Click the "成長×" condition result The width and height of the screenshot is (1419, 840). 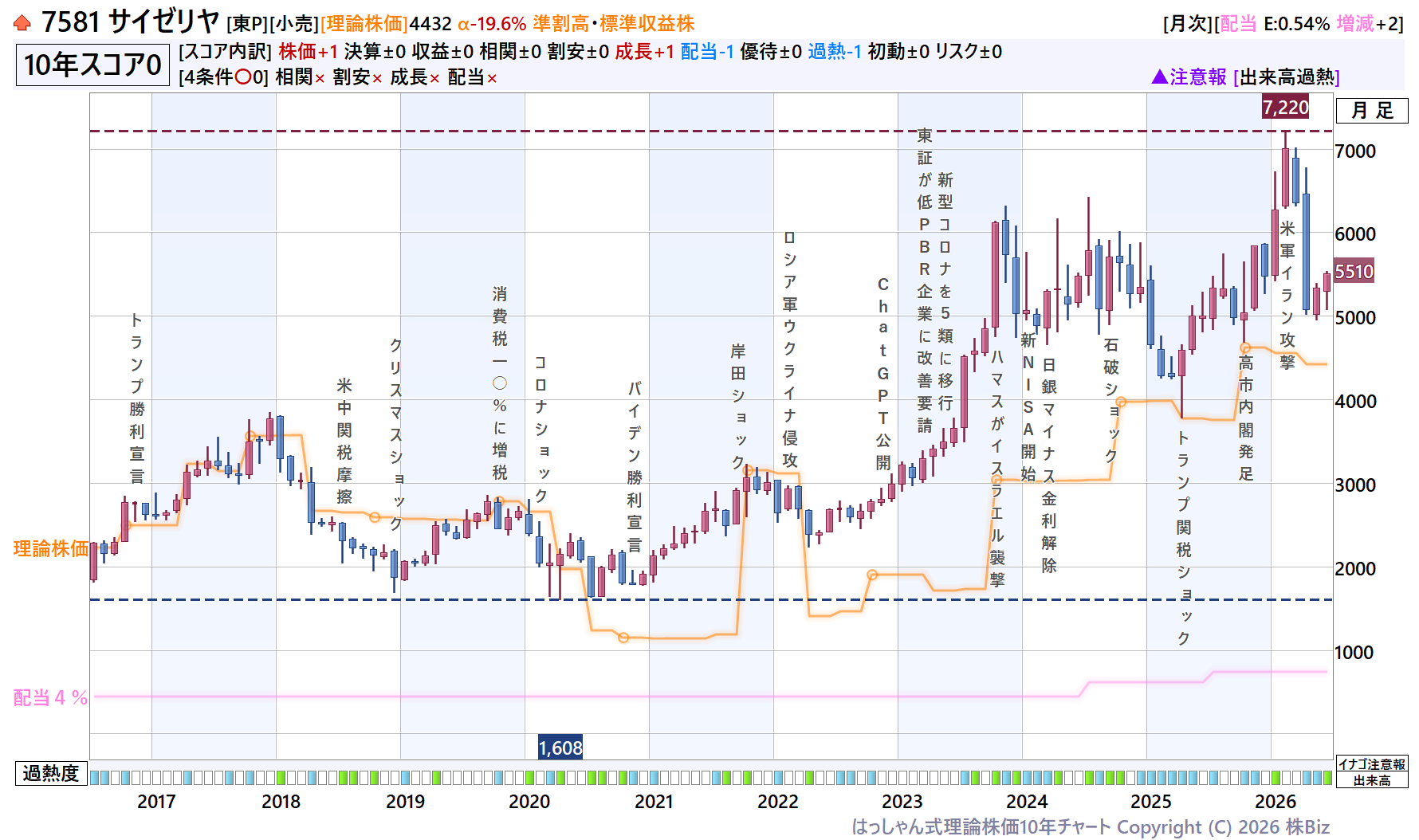[415, 77]
